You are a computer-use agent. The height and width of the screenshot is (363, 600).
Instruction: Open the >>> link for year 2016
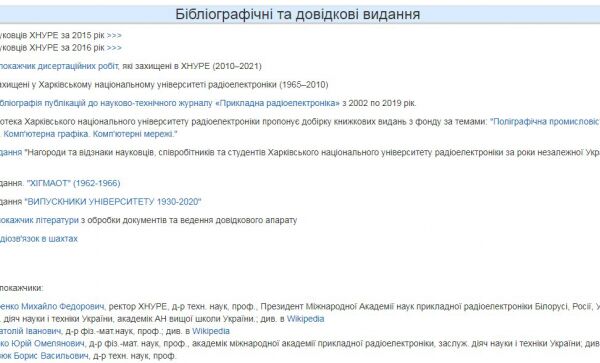tap(114, 48)
